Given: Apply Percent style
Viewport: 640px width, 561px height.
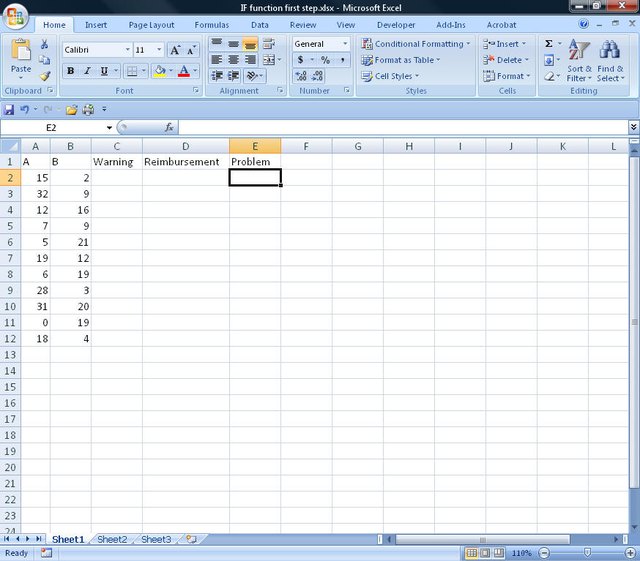Looking at the screenshot, I should [x=325, y=60].
